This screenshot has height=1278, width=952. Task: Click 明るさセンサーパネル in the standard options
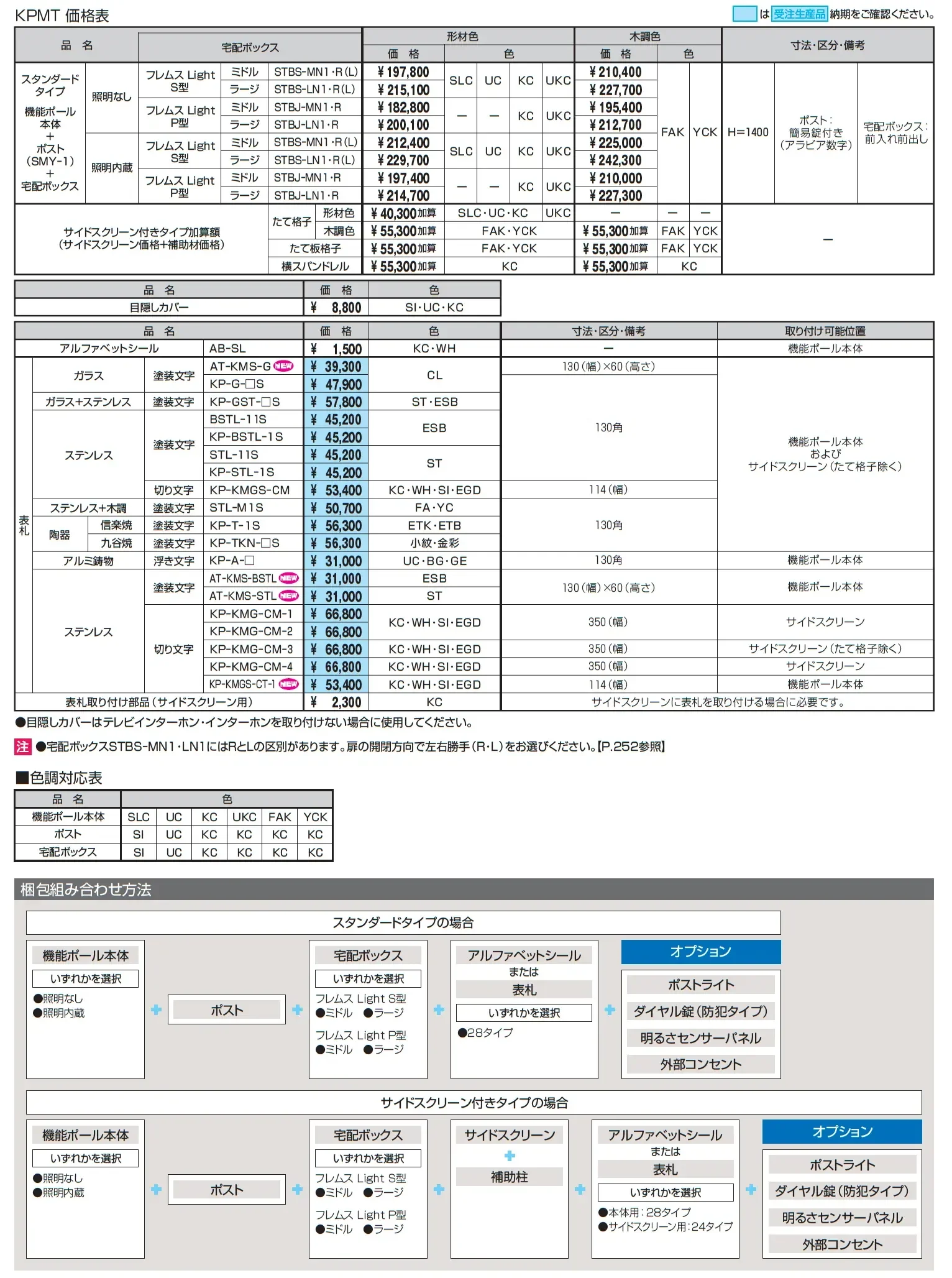point(701,1038)
